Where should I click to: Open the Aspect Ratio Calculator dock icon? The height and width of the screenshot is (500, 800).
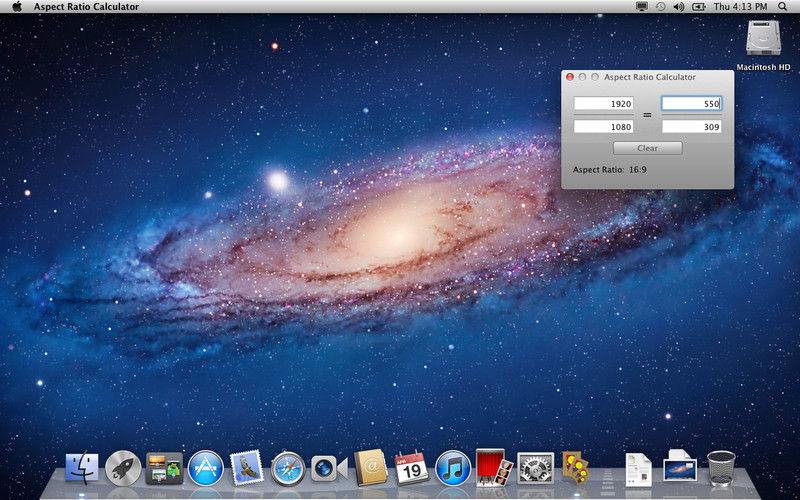576,467
